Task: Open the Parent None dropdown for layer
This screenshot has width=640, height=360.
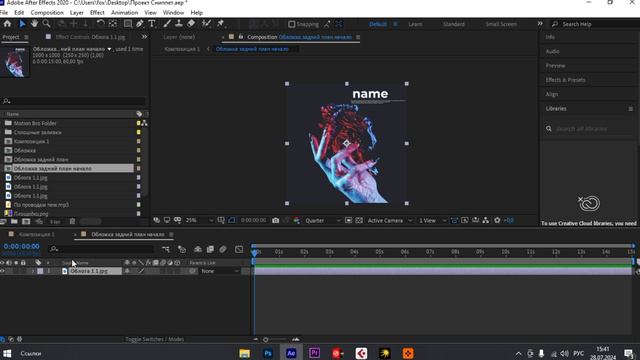Action: click(220, 271)
